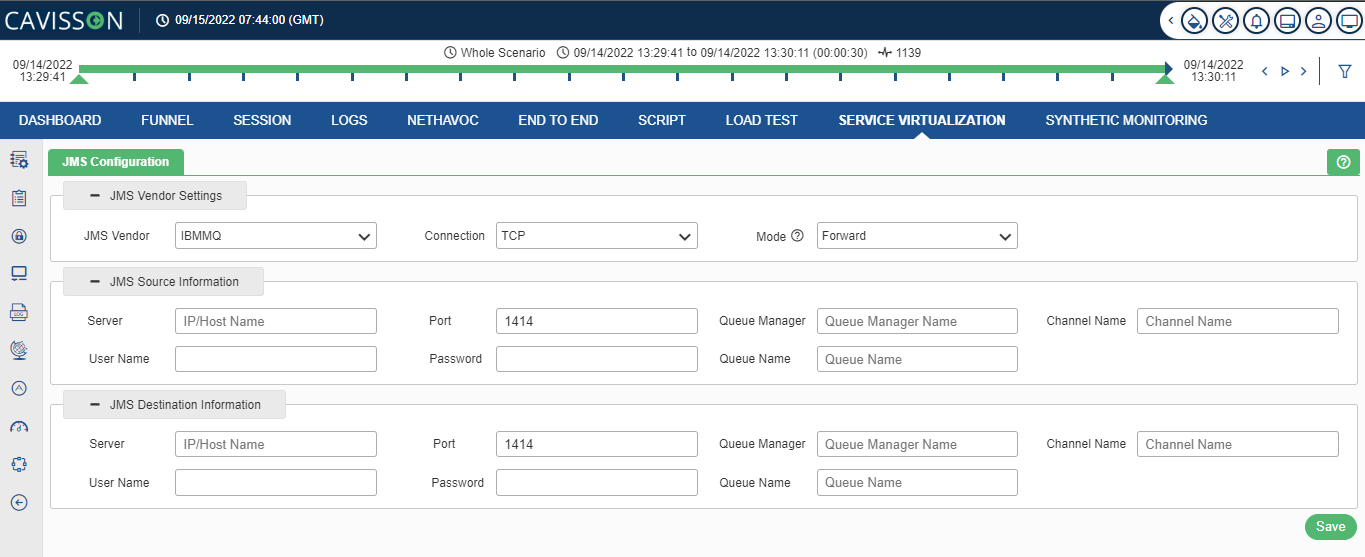
Task: Open the JMS Vendor dropdown
Action: tap(276, 236)
